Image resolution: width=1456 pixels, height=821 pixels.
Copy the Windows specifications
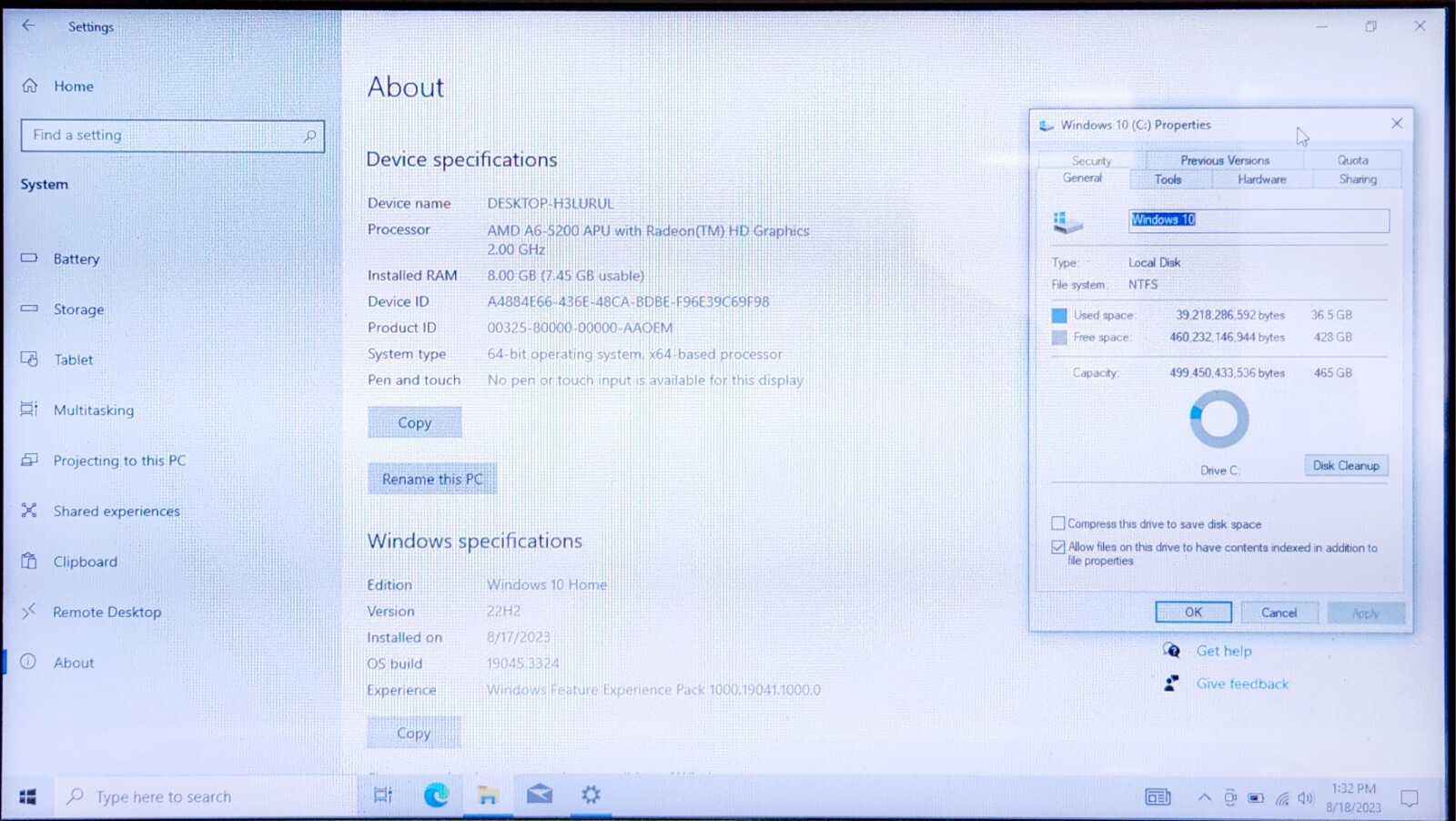pos(413,733)
